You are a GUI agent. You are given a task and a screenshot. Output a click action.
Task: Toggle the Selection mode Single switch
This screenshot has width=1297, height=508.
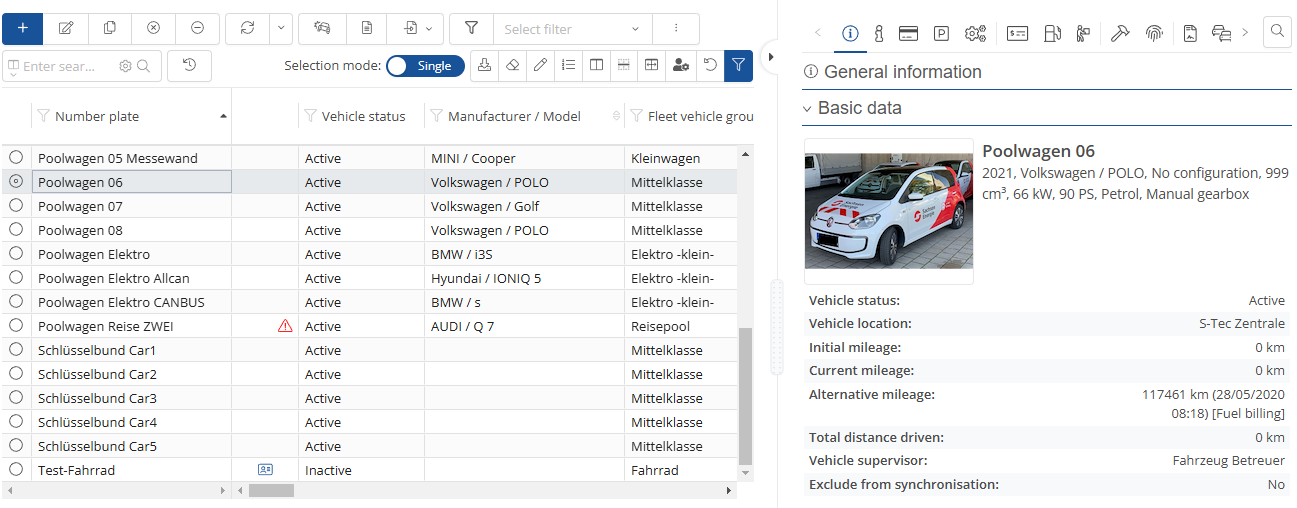click(x=425, y=66)
